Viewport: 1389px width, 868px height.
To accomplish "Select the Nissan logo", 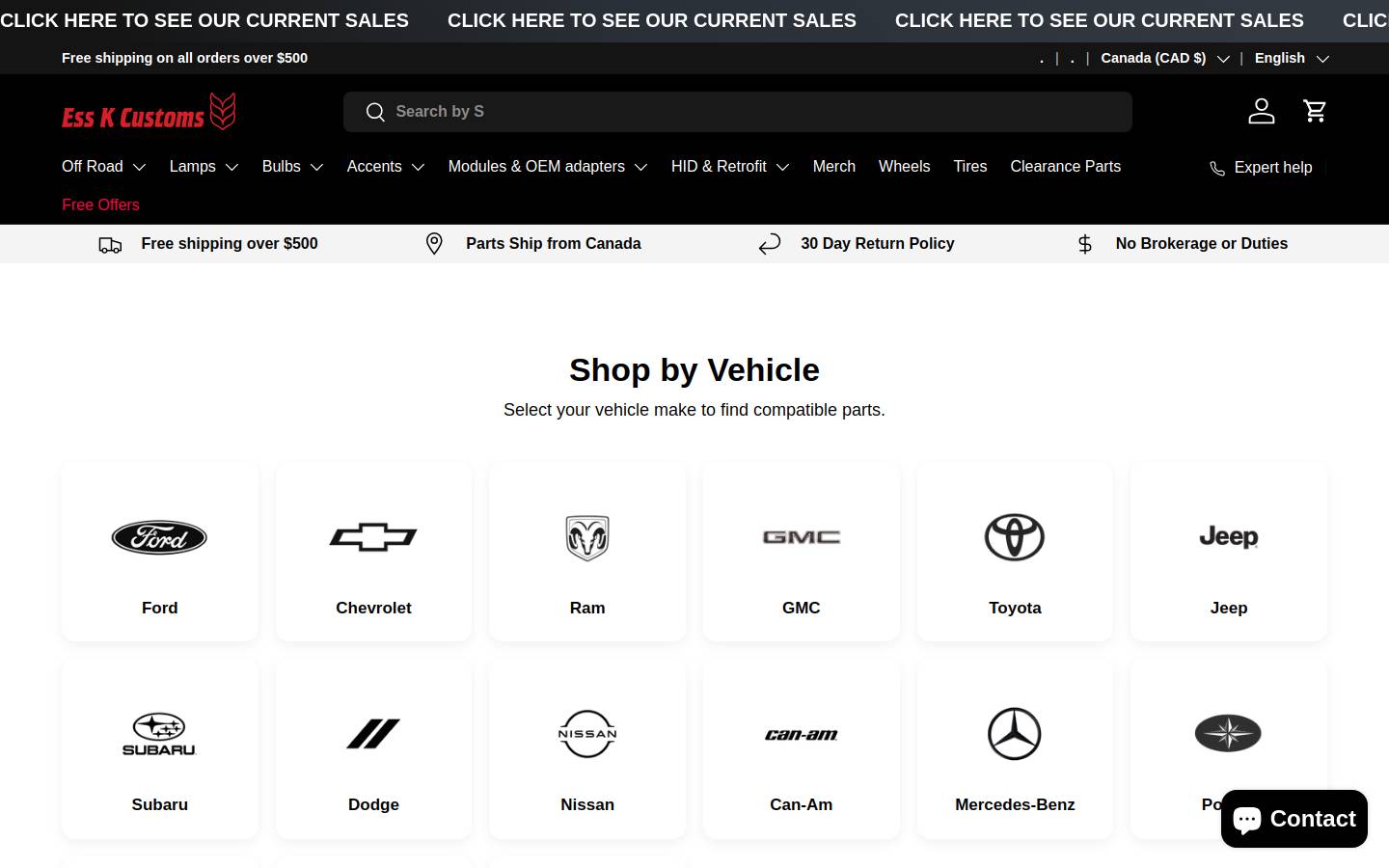I will pos(587,734).
